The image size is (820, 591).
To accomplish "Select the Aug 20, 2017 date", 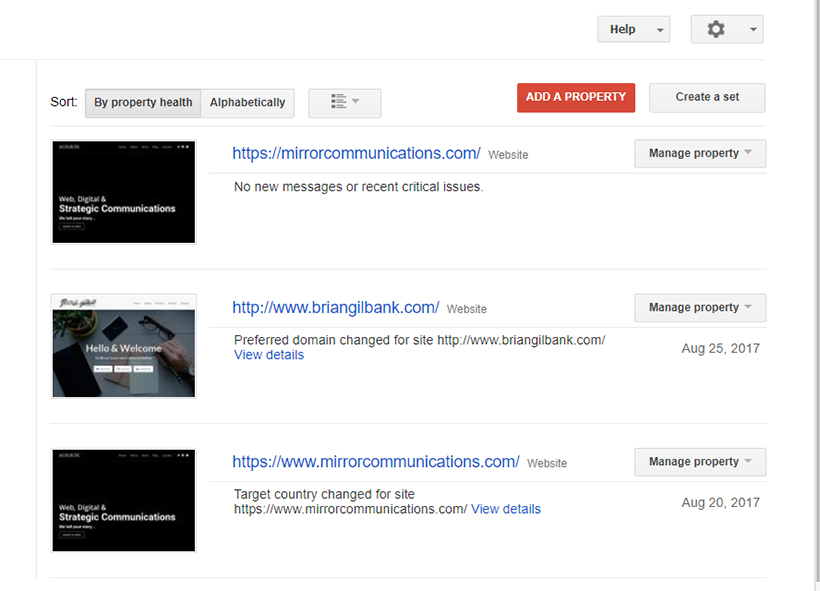I will [x=720, y=503].
